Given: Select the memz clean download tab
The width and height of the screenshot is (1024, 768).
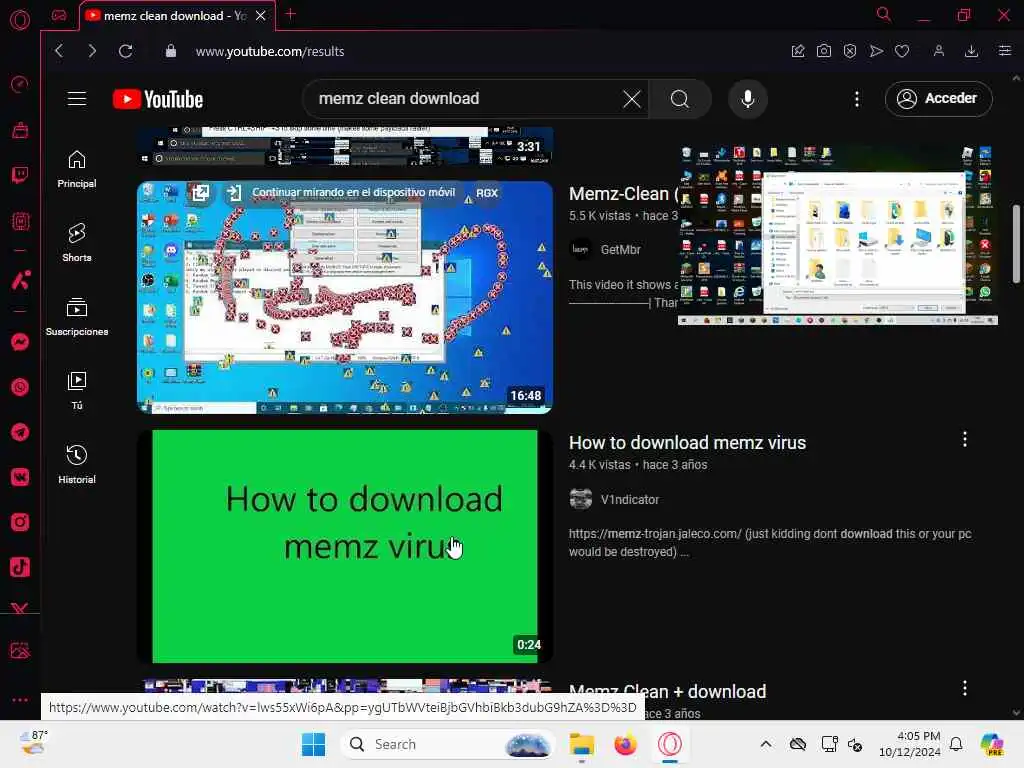Looking at the screenshot, I should [176, 16].
